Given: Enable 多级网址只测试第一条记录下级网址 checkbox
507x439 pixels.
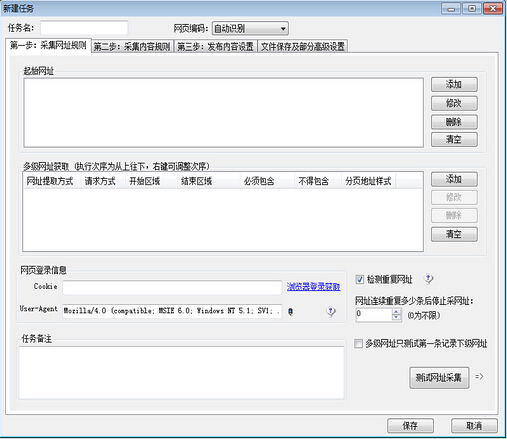Looking at the screenshot, I should 358,344.
